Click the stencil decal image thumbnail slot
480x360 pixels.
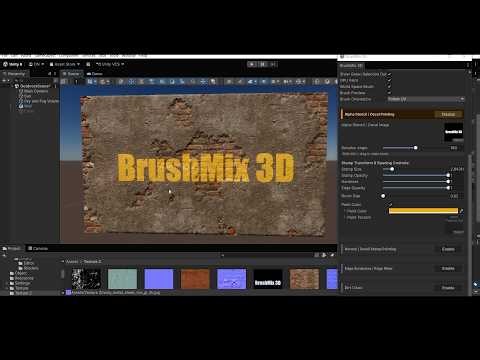tap(453, 133)
